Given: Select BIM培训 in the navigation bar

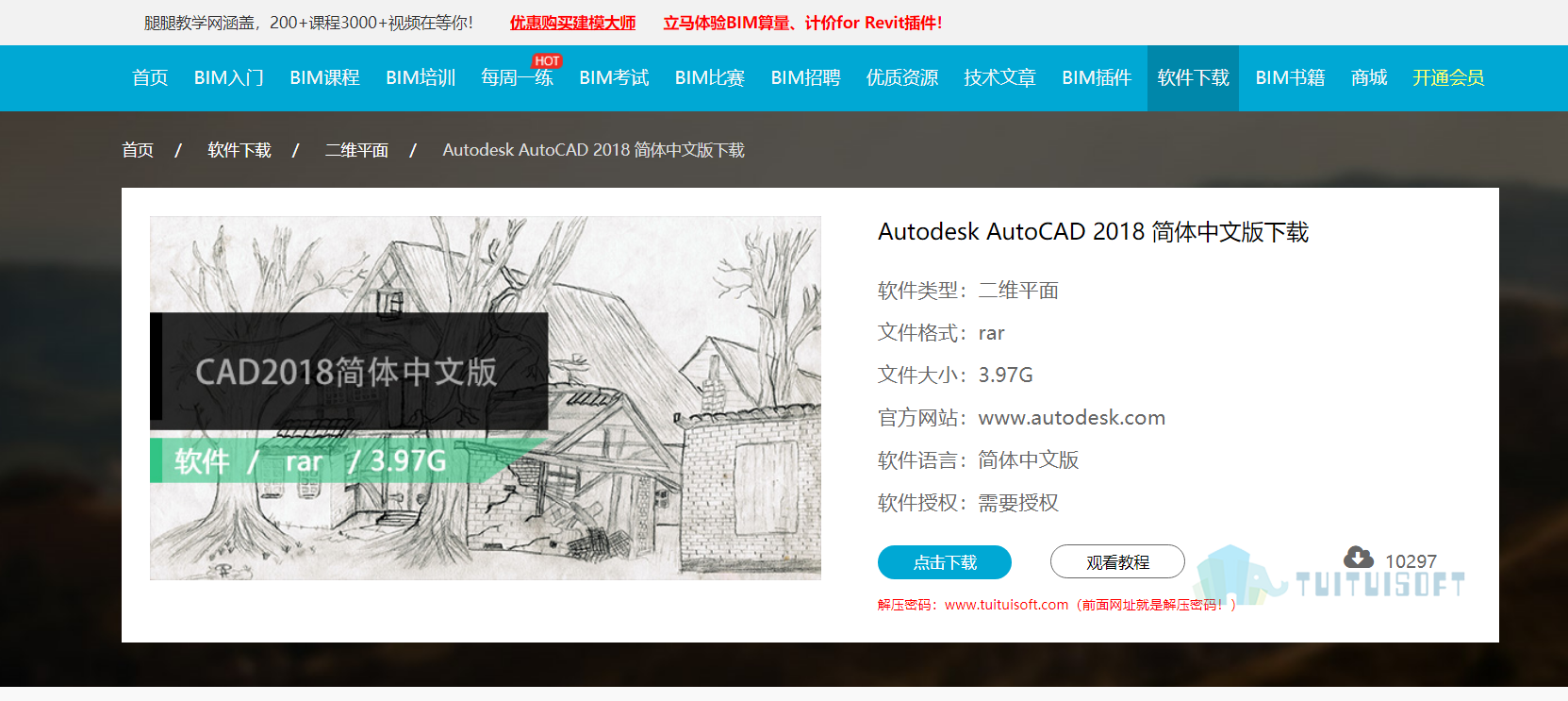Looking at the screenshot, I should [x=421, y=77].
